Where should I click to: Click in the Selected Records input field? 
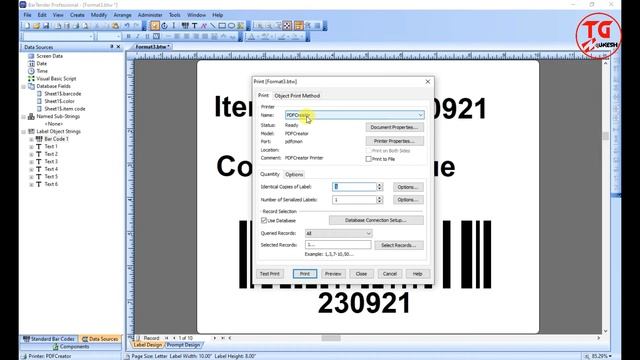[x=338, y=244]
